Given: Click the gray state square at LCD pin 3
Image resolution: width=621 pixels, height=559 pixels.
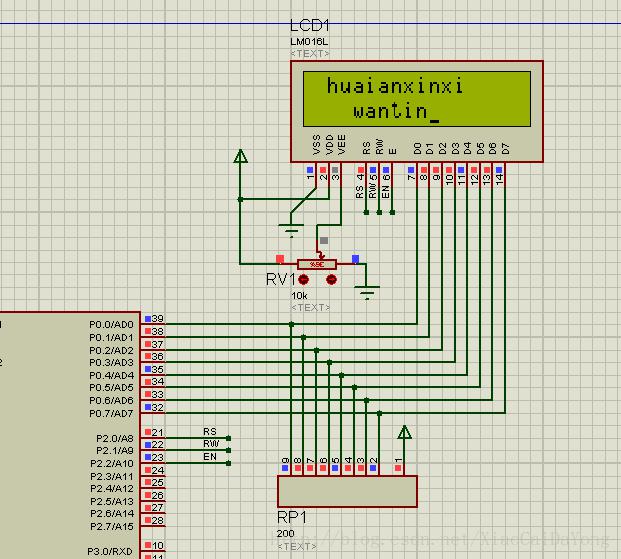Looking at the screenshot, I should coord(335,170).
